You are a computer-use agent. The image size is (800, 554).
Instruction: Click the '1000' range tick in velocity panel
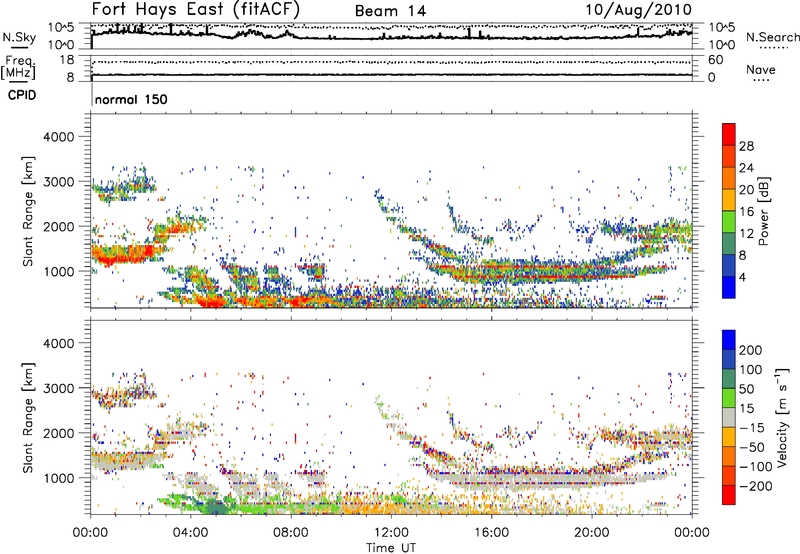[59, 478]
